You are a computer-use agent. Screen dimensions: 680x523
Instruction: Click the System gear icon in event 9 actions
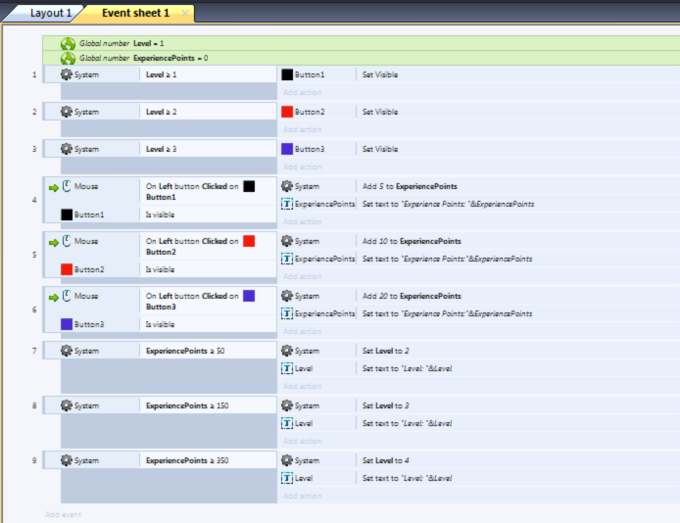coord(287,460)
